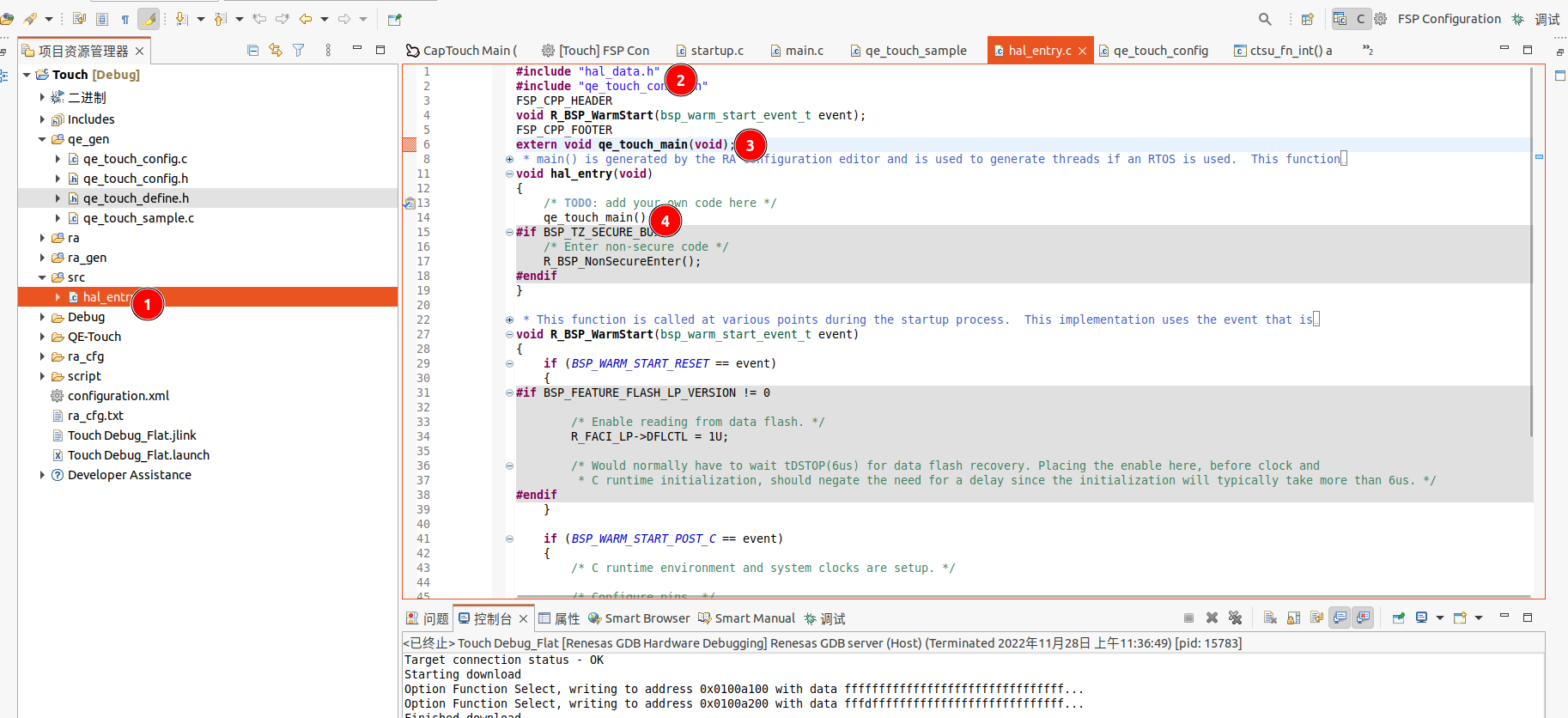This screenshot has height=718, width=1568.
Task: Open the Previous Annotation dropdown arrow
Action: coord(240,19)
